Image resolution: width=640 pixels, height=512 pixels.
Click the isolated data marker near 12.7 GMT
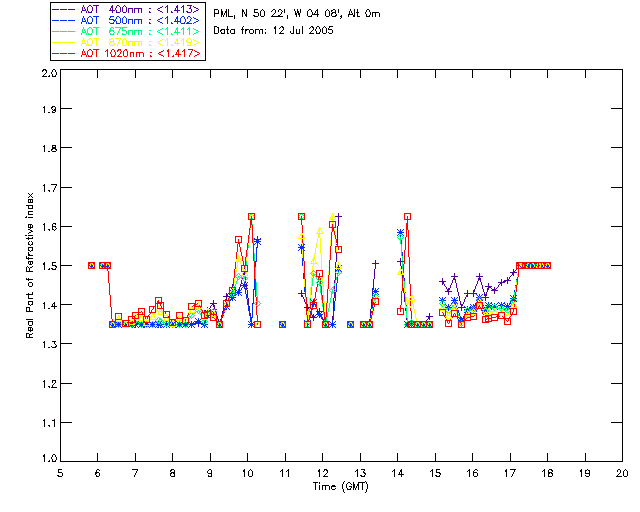point(350,325)
